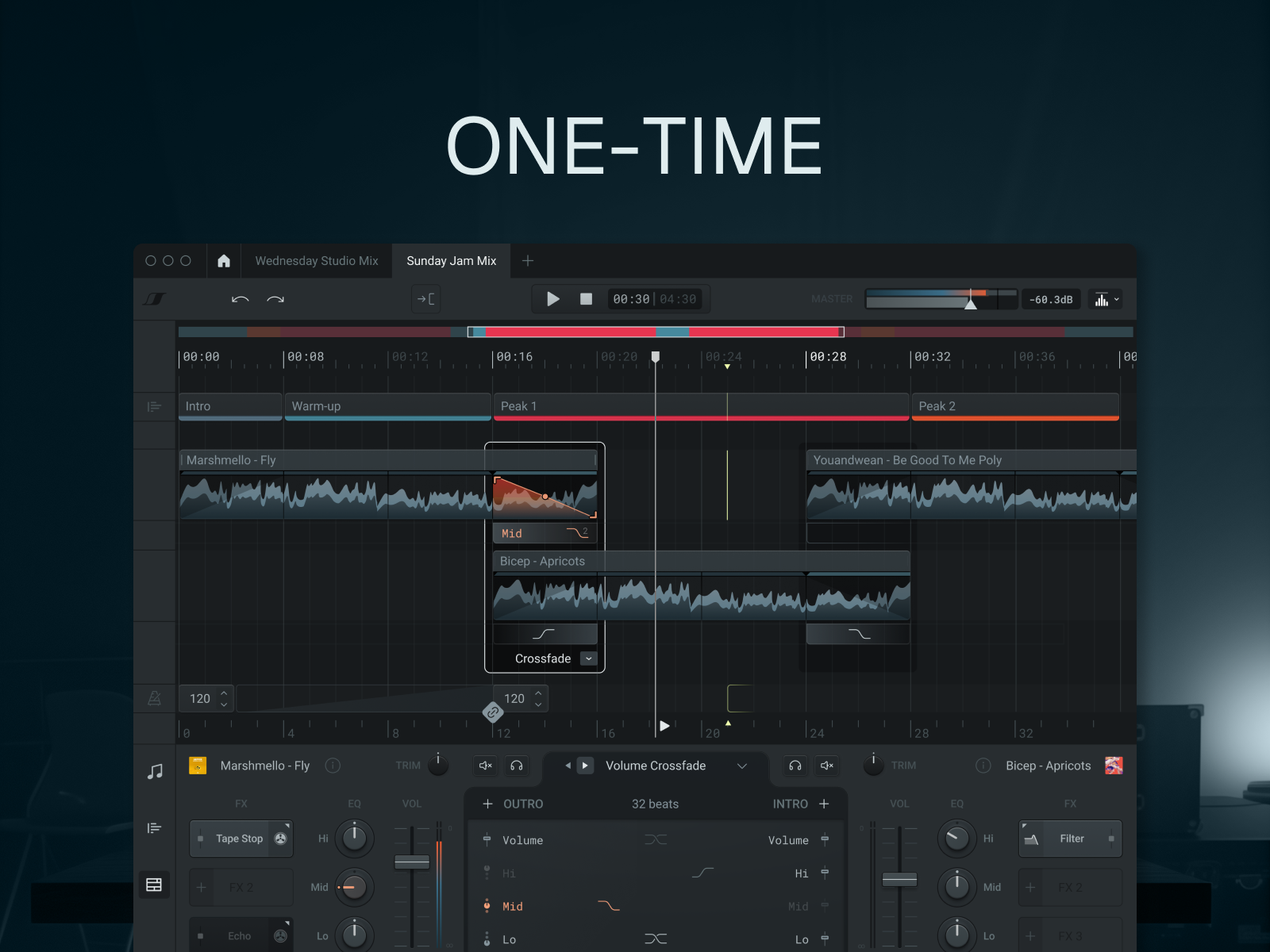This screenshot has width=1270, height=952.
Task: Switch to Wednesday Studio Mix tab
Action: (x=316, y=261)
